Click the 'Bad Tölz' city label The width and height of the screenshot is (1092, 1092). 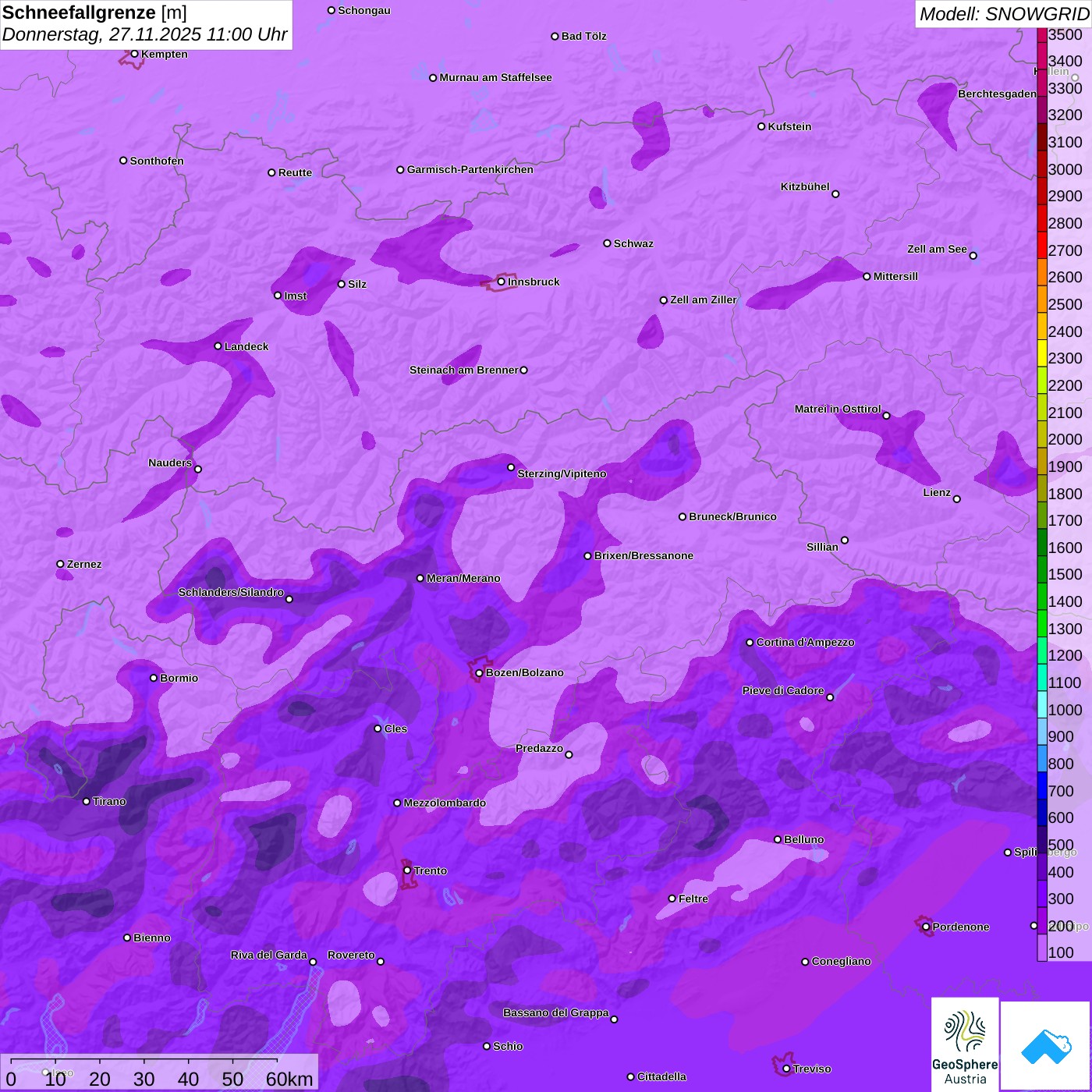pyautogui.click(x=584, y=36)
